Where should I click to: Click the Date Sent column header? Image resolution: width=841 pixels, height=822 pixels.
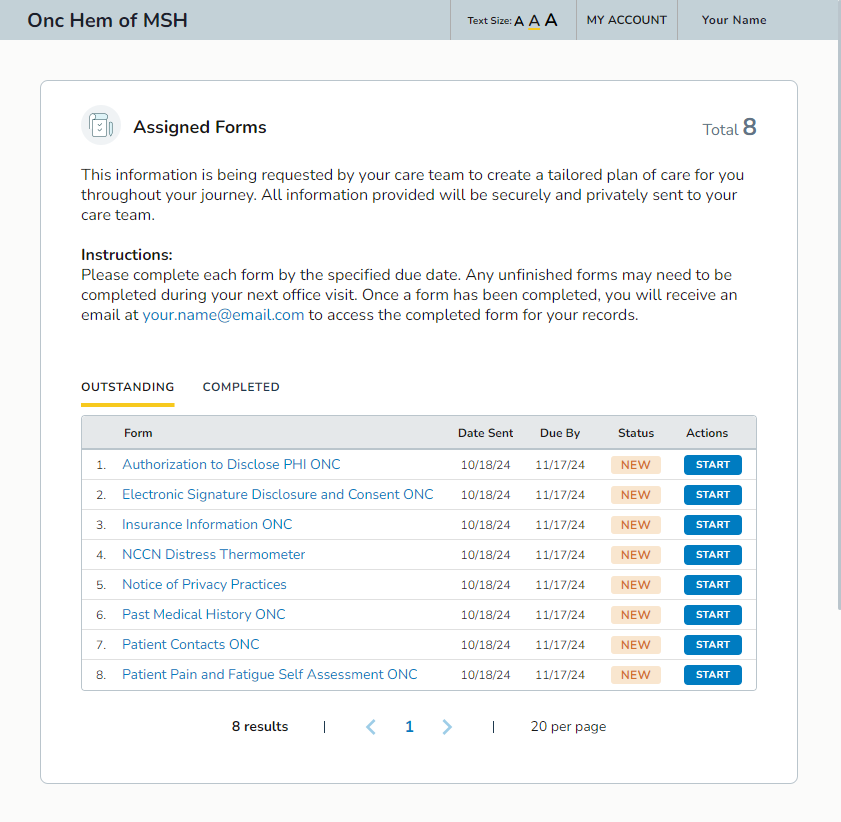[485, 433]
